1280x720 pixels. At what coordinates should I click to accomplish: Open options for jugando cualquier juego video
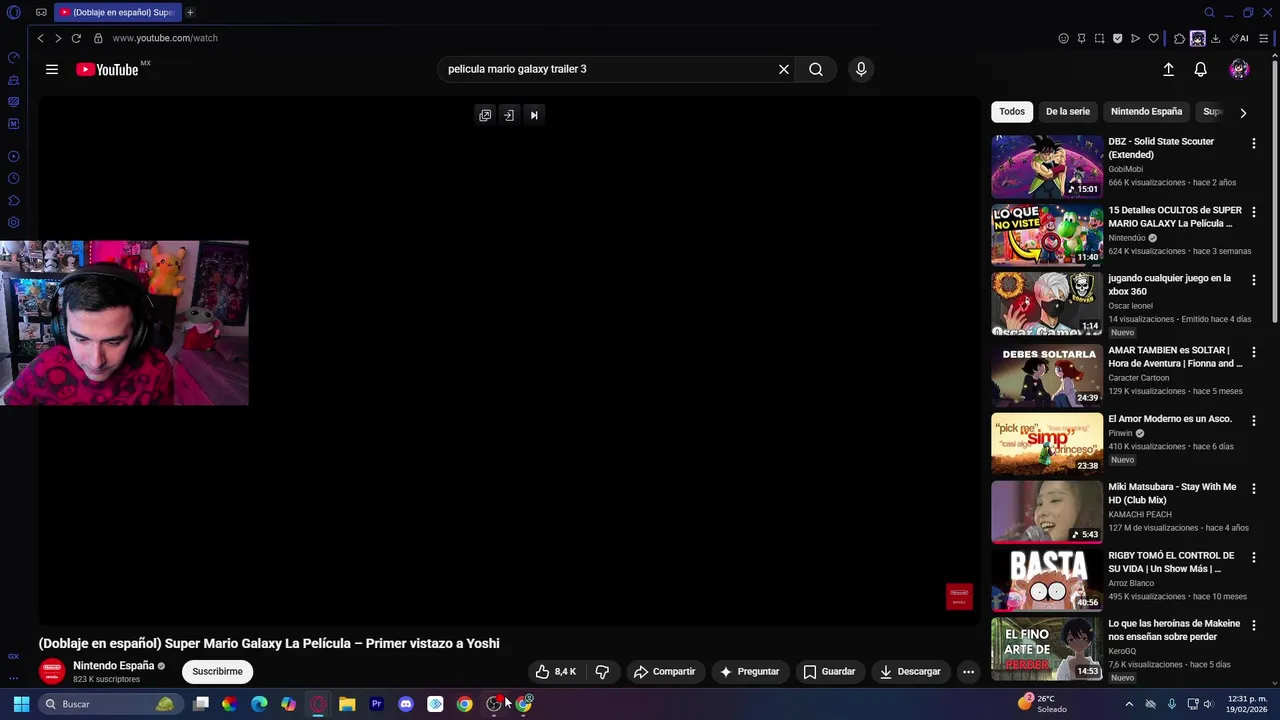(x=1253, y=281)
